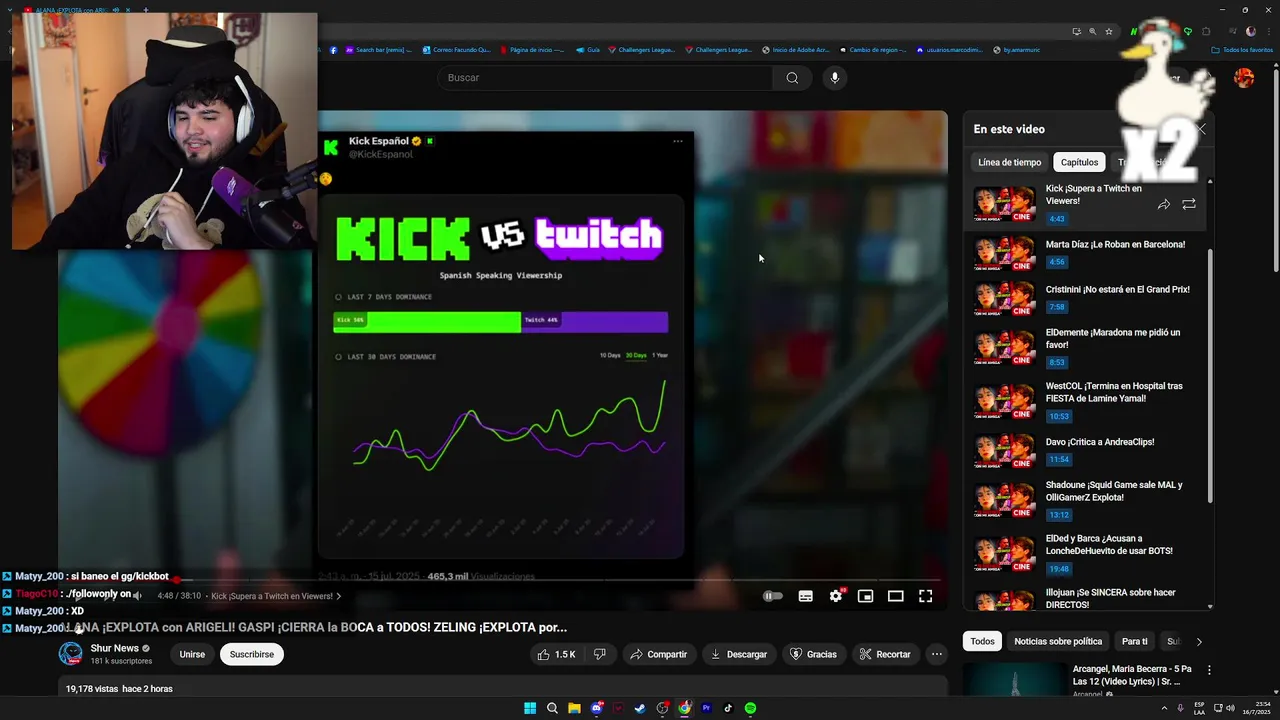Jump to Davo Critica a AndreaClips chapter
1280x720 pixels.
1086,451
